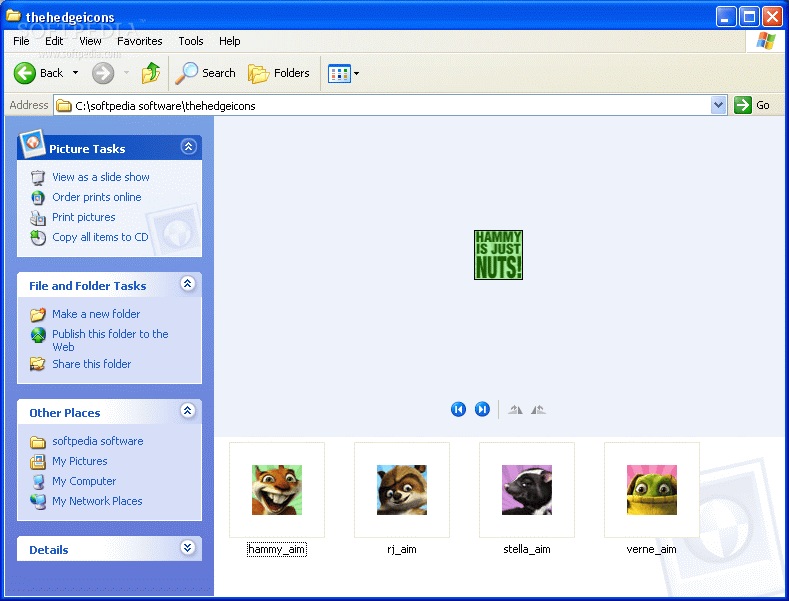Click the Go button
Viewport: 789px width, 601px height.
coord(752,105)
